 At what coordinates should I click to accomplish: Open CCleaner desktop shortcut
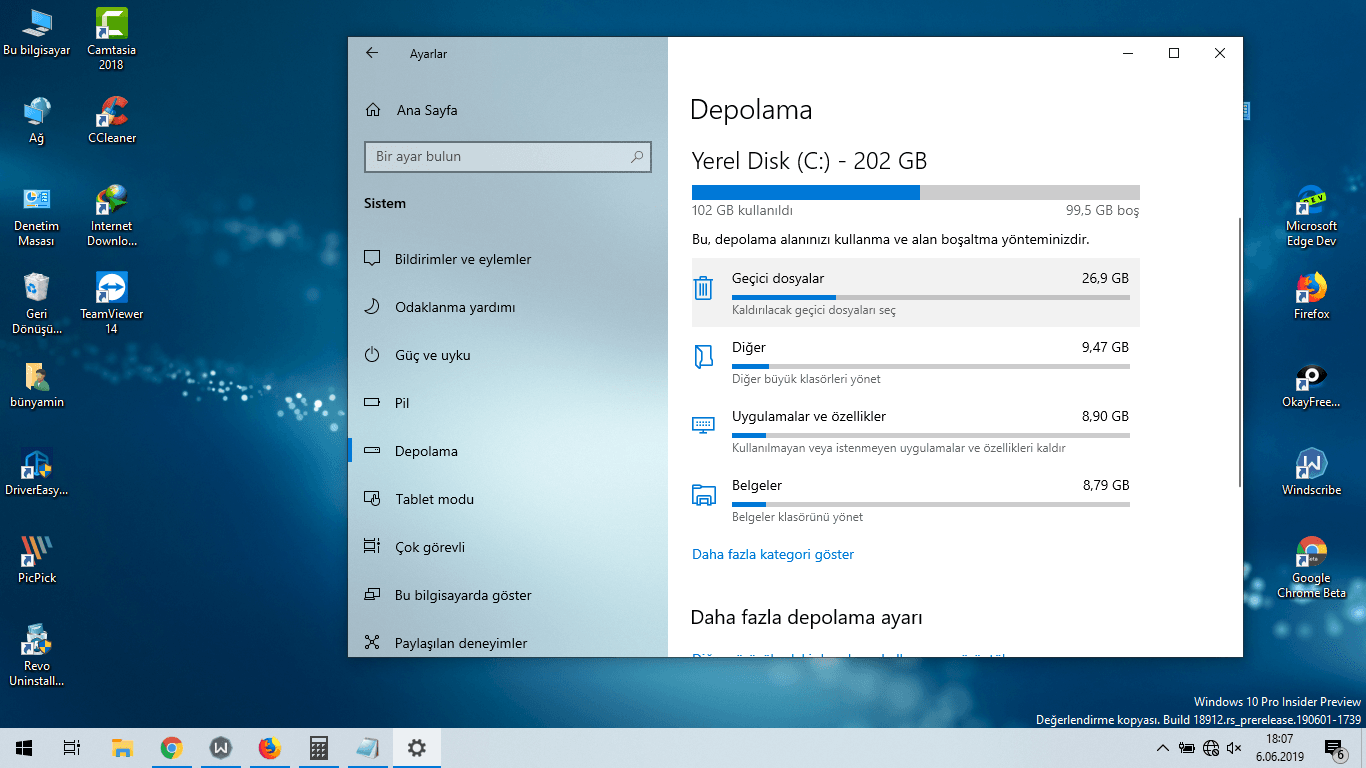point(111,120)
